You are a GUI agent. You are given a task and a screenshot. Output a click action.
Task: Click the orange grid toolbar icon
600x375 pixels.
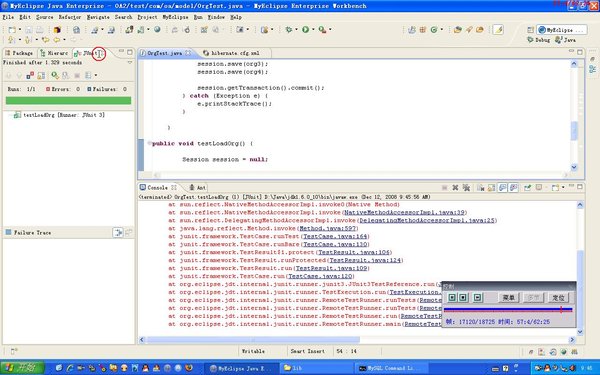click(423, 29)
